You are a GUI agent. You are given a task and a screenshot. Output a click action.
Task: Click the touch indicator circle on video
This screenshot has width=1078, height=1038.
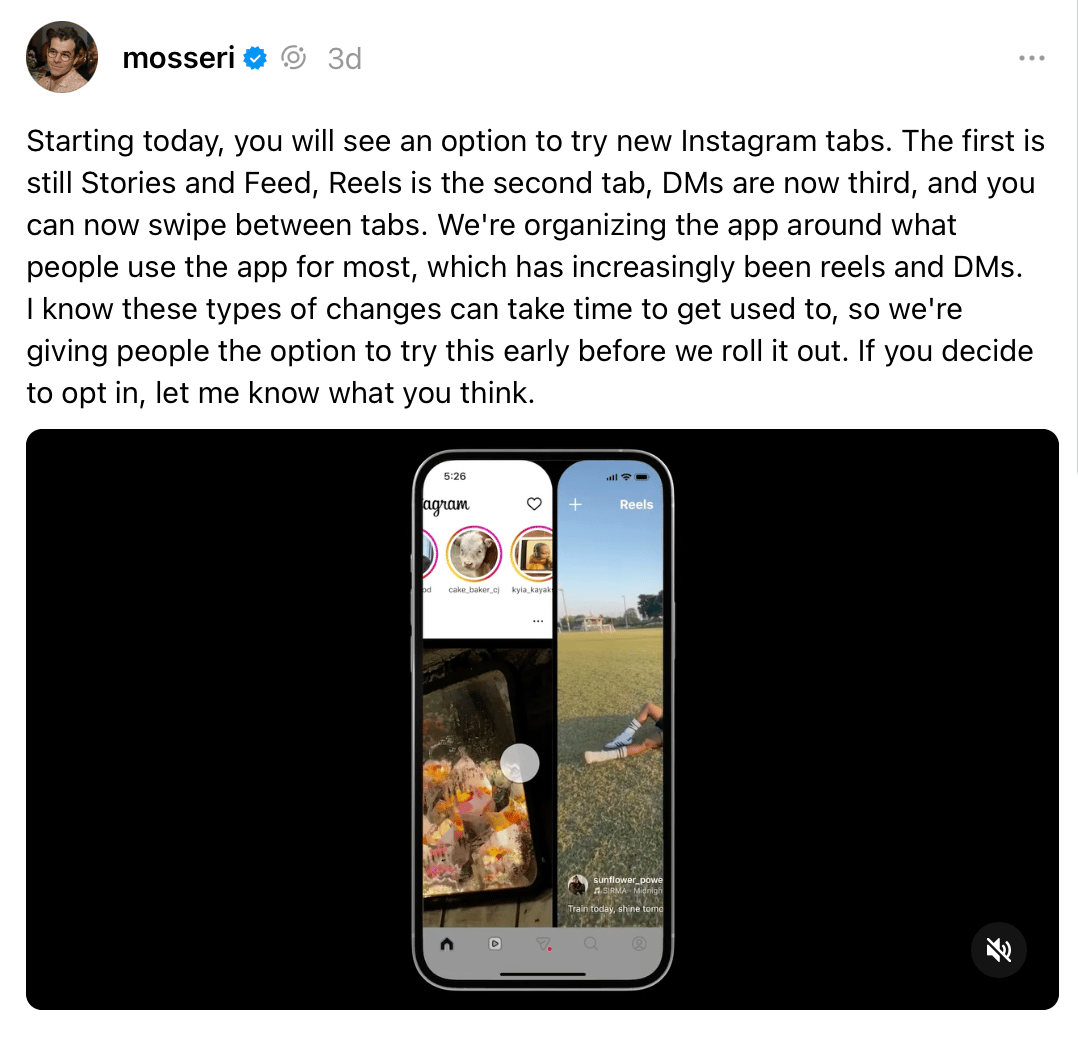(x=520, y=763)
